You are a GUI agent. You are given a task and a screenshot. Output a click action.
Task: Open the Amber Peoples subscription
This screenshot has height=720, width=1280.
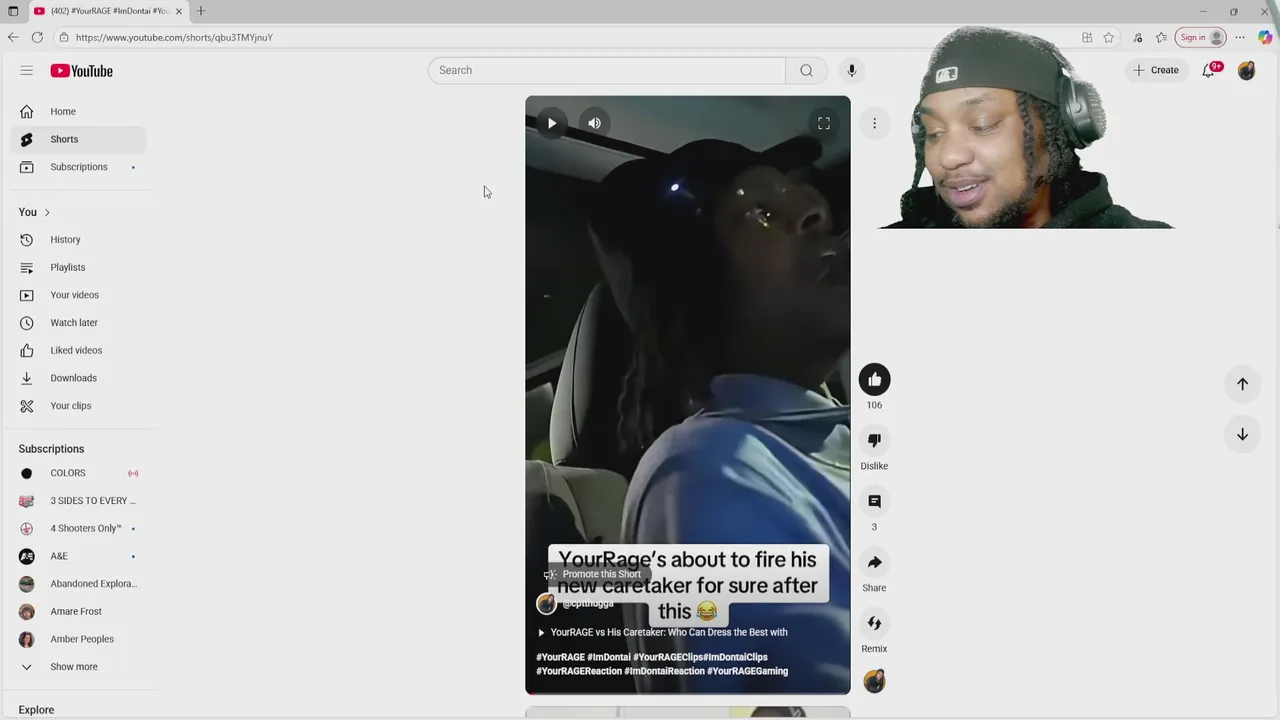pos(79,639)
